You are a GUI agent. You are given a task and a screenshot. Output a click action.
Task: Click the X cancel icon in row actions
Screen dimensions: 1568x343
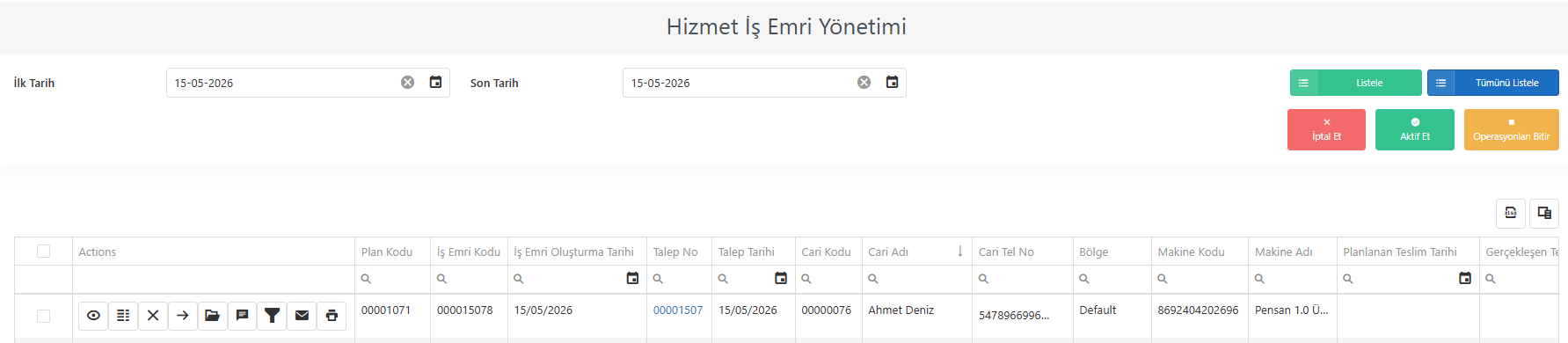[x=153, y=316]
